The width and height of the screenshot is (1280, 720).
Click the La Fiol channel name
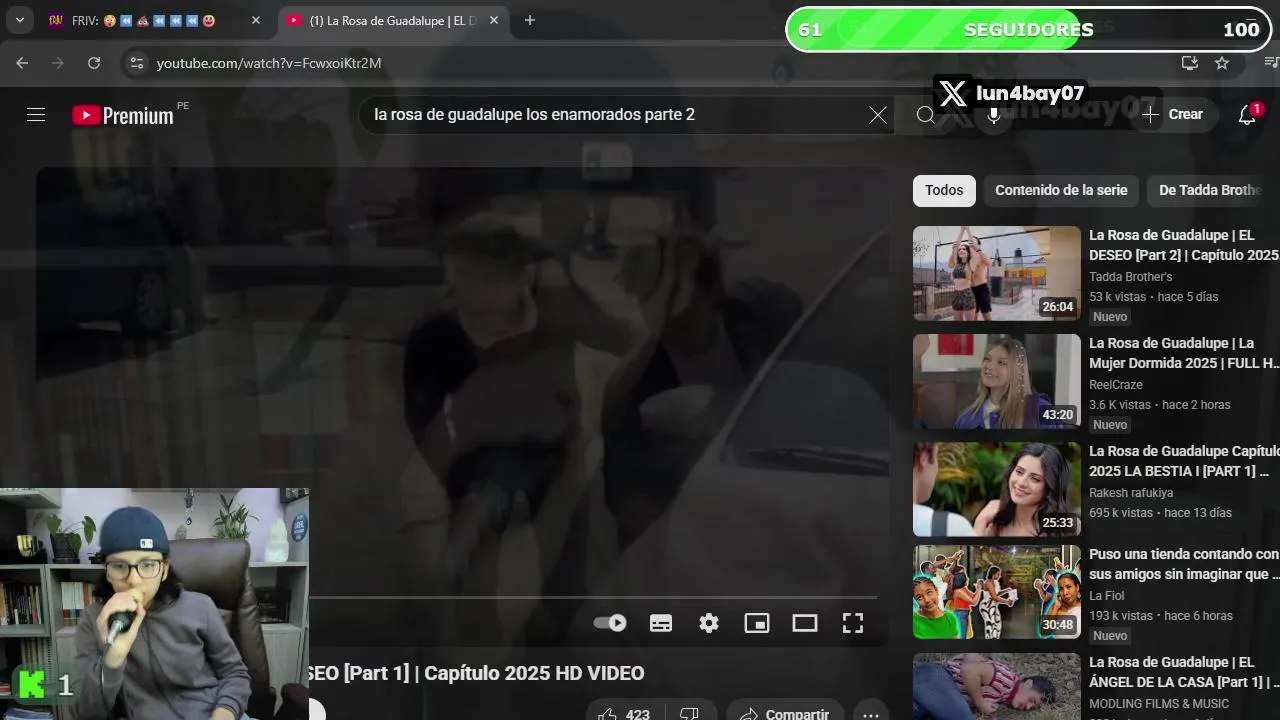pos(1106,595)
